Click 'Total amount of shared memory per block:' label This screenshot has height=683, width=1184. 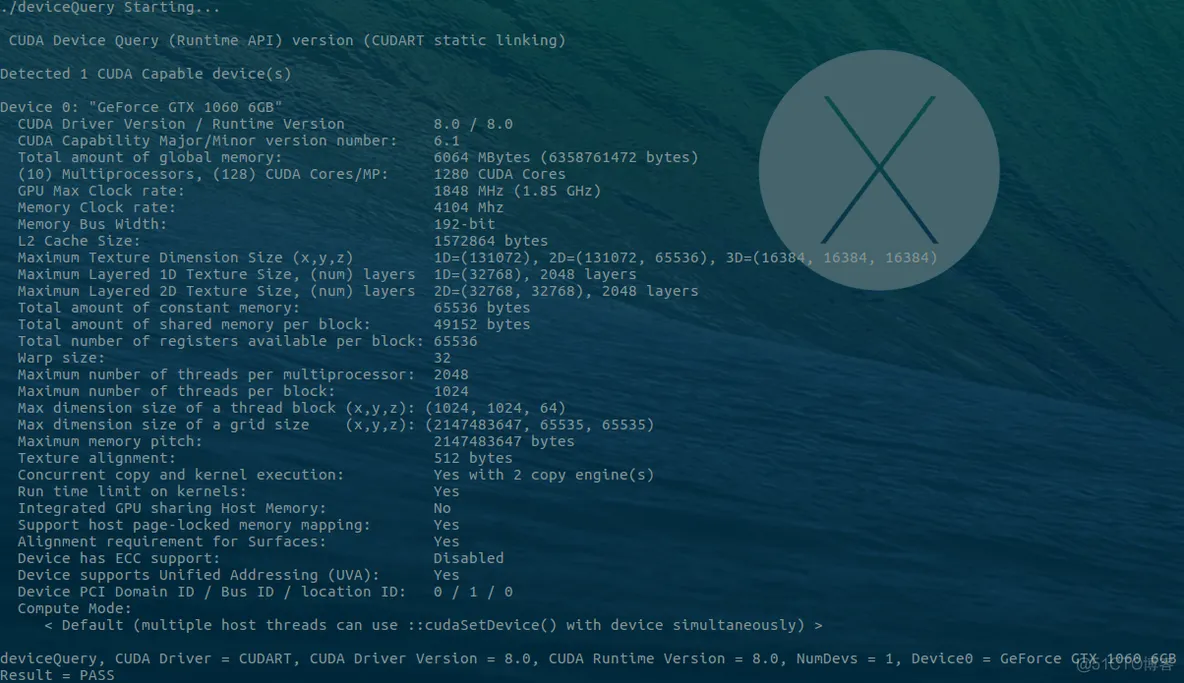[x=194, y=324]
